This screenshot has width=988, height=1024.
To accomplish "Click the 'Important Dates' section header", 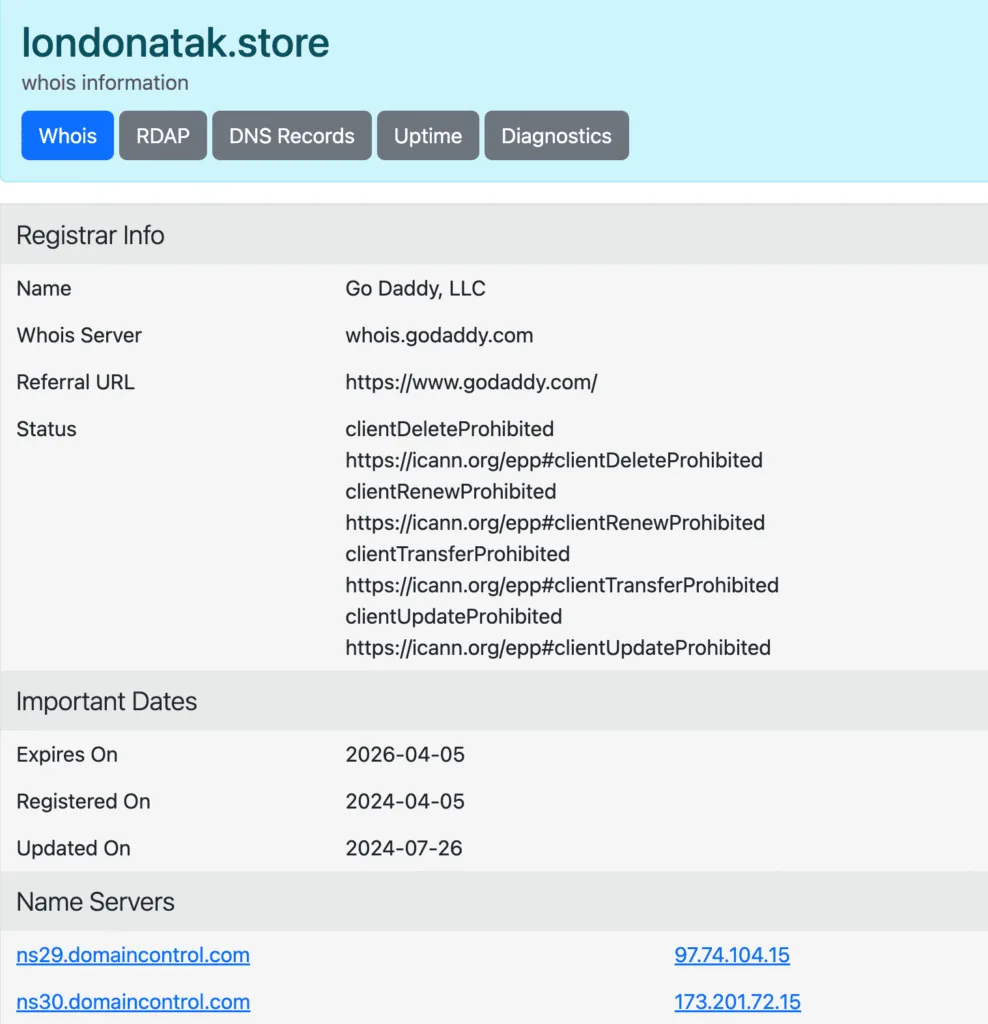I will (x=106, y=701).
